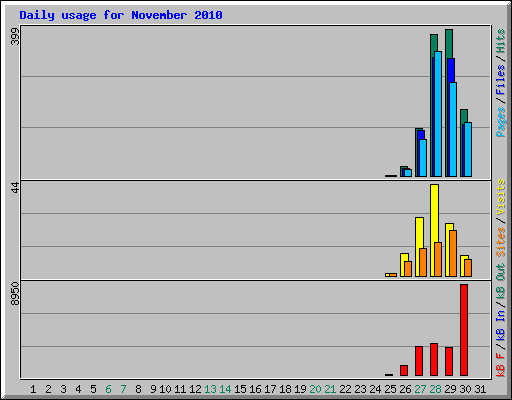Viewport: 512px width, 400px height.
Task: Click the x-axis day label 3
Action: [x=63, y=389]
